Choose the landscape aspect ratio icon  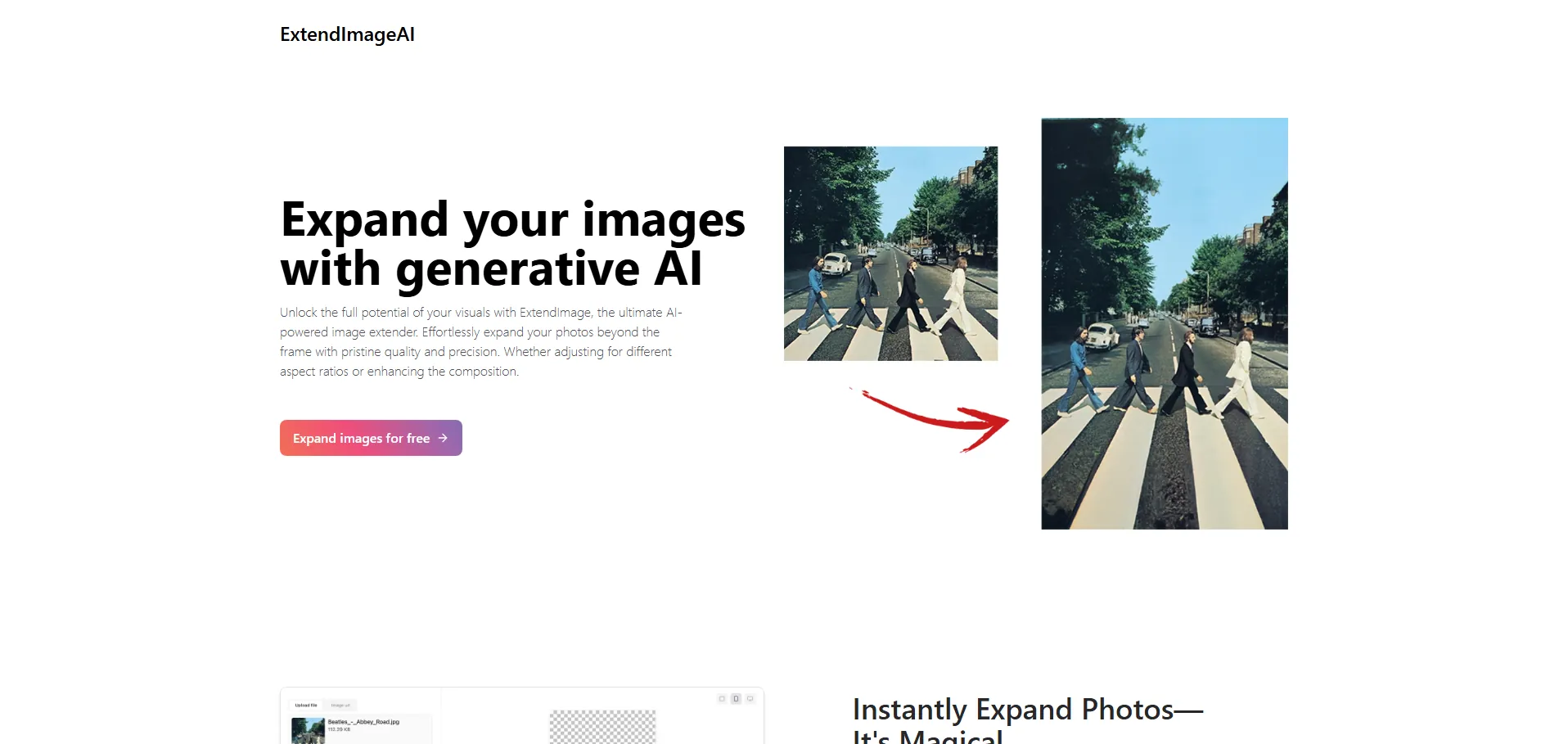[x=750, y=699]
